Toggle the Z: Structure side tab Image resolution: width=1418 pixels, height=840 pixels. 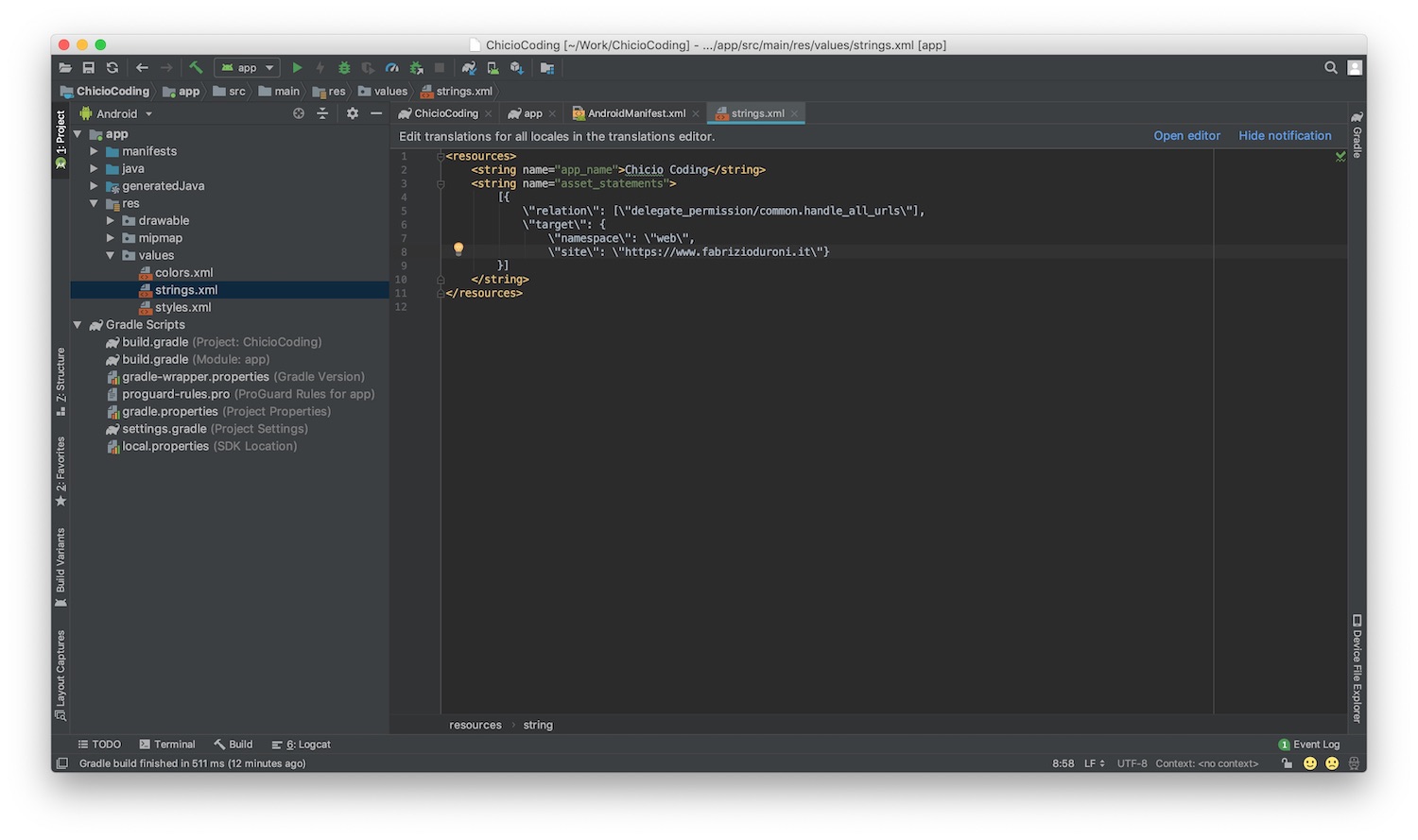(61, 383)
